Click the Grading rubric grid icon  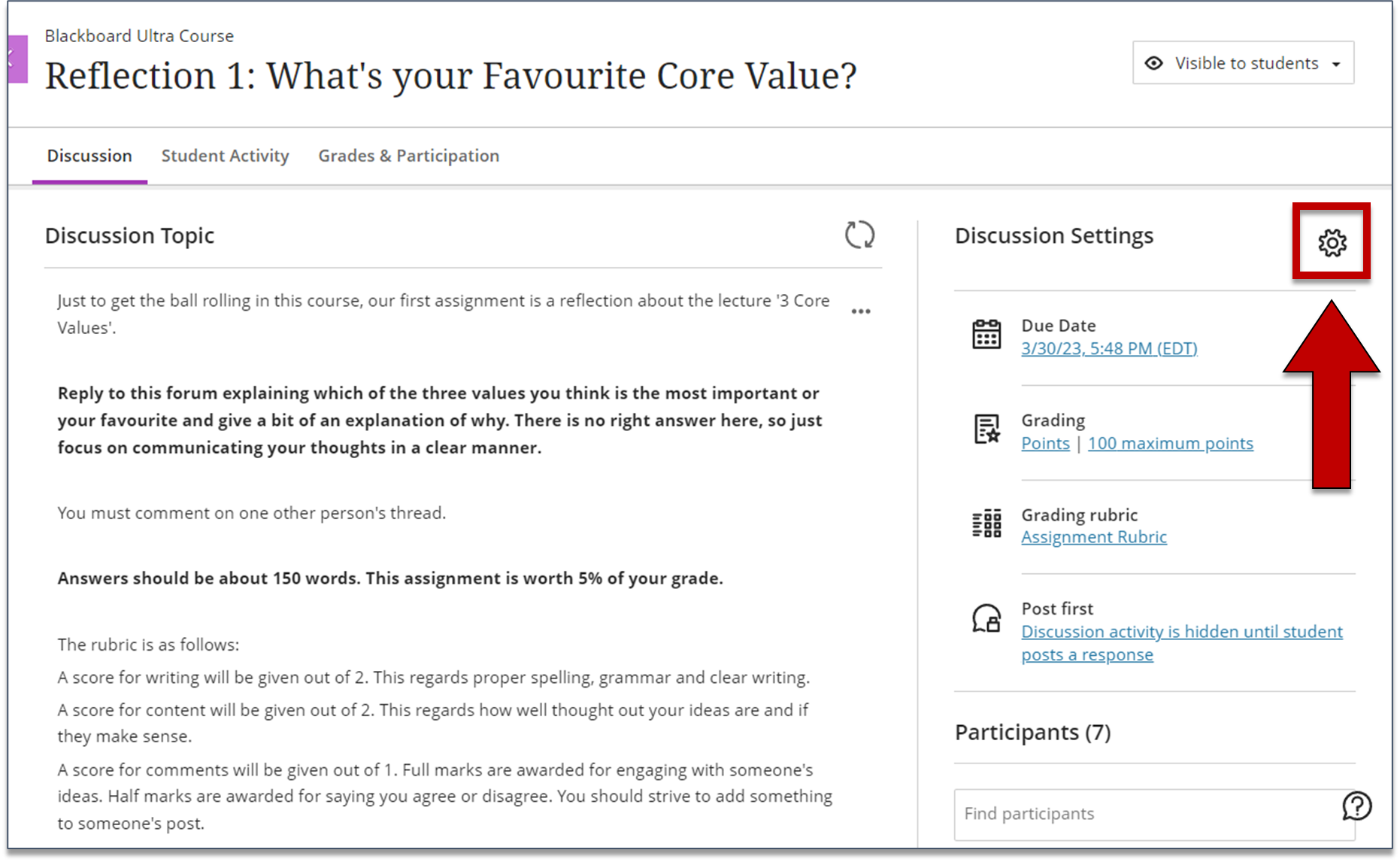[986, 524]
